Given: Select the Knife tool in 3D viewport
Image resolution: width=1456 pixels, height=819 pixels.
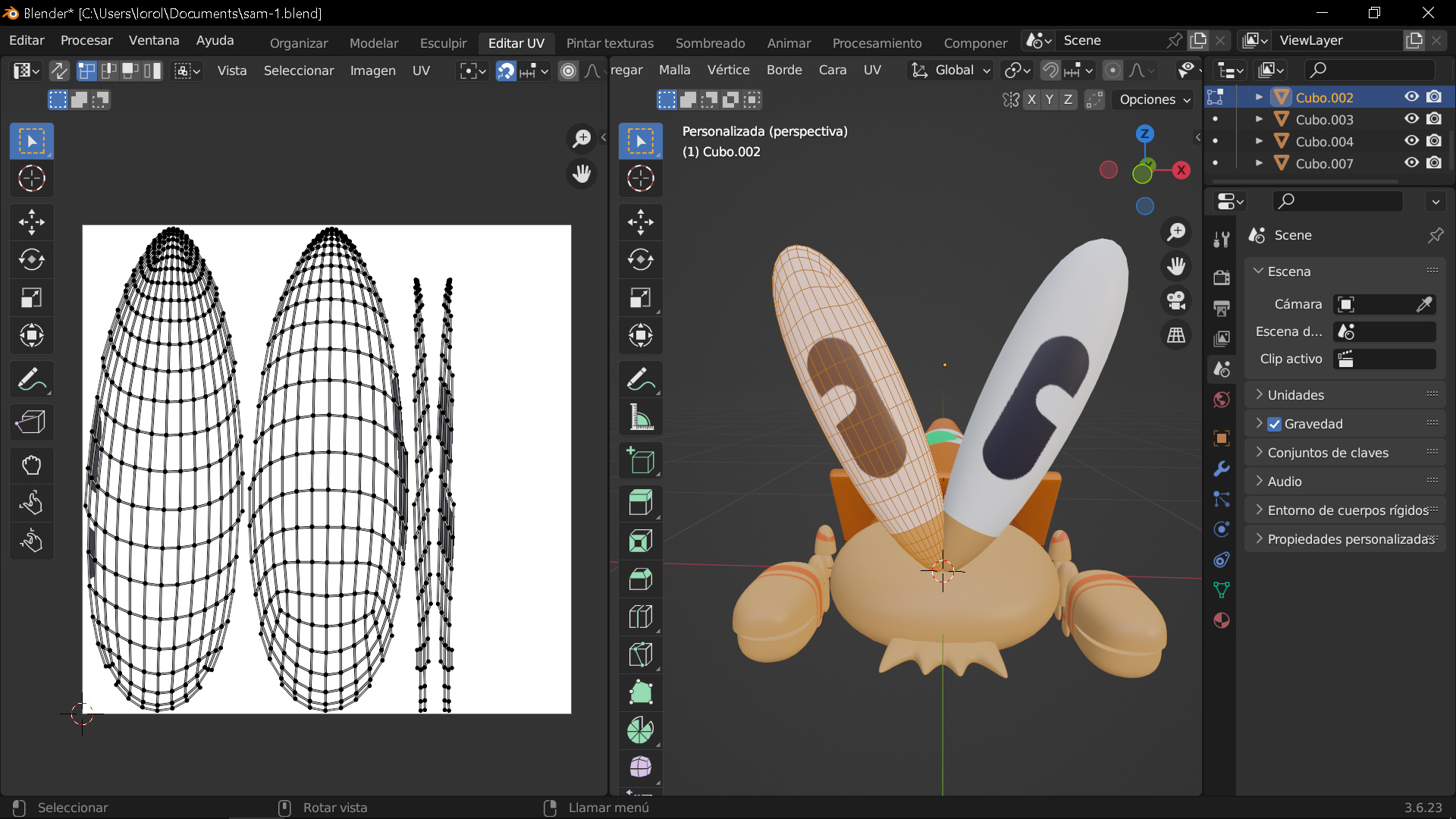Looking at the screenshot, I should pyautogui.click(x=641, y=654).
